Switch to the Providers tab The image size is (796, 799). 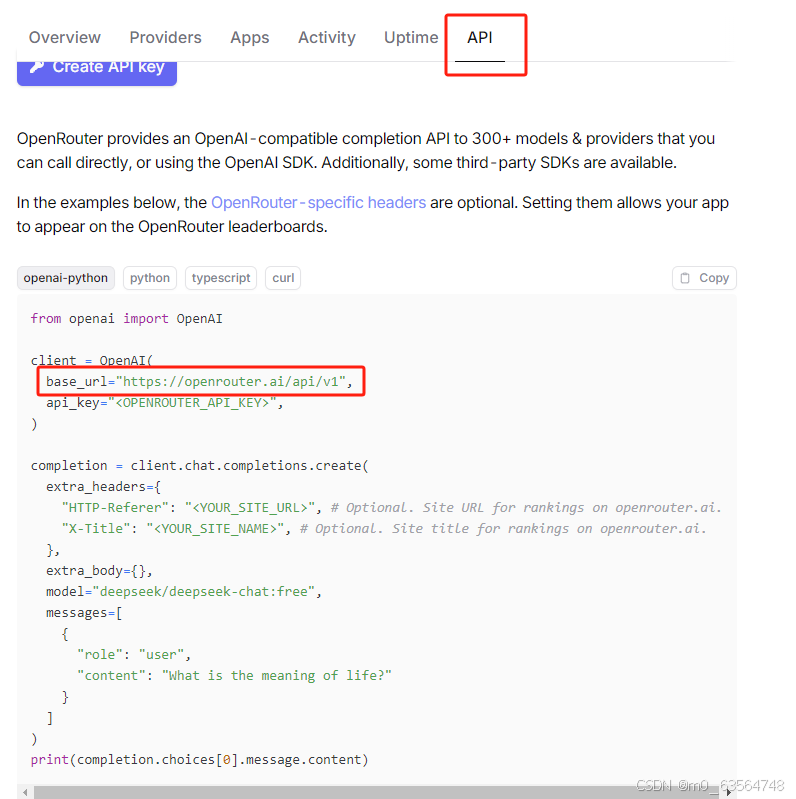165,37
